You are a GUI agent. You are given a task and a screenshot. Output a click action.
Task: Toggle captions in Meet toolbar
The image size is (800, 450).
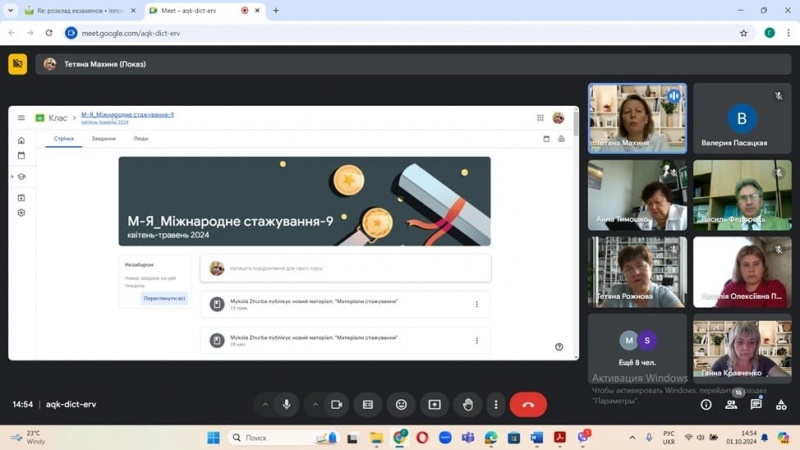click(368, 404)
